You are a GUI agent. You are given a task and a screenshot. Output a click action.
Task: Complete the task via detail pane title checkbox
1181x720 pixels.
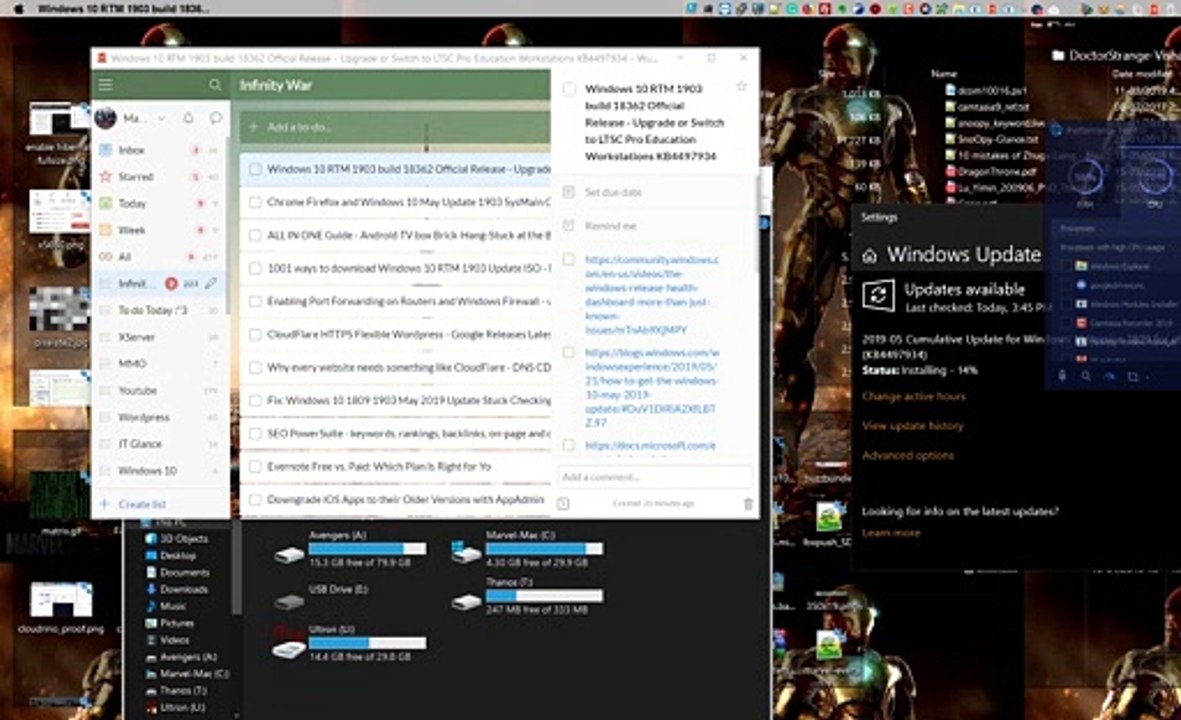[569, 89]
